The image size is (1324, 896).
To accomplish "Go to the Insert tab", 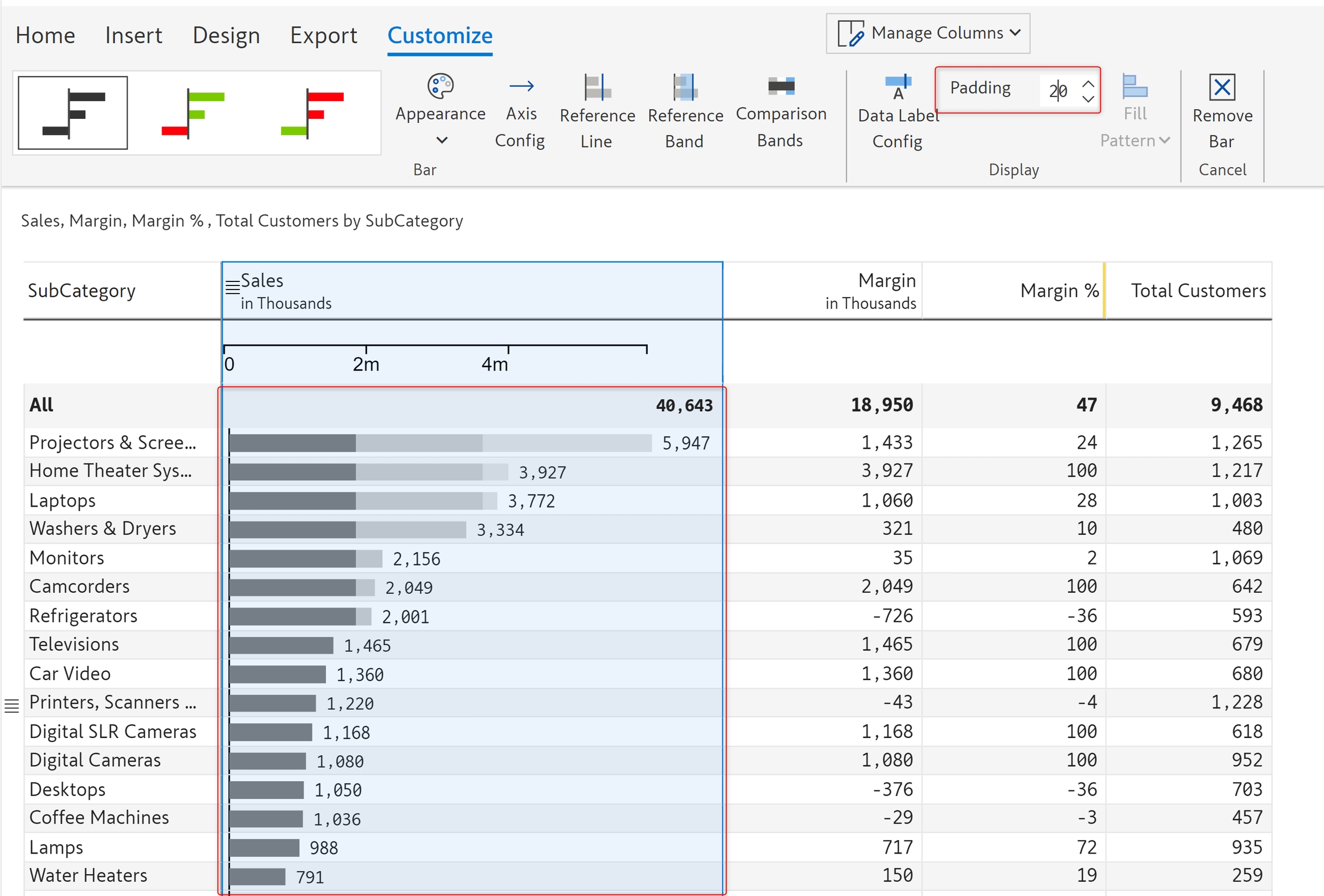I will pos(133,36).
